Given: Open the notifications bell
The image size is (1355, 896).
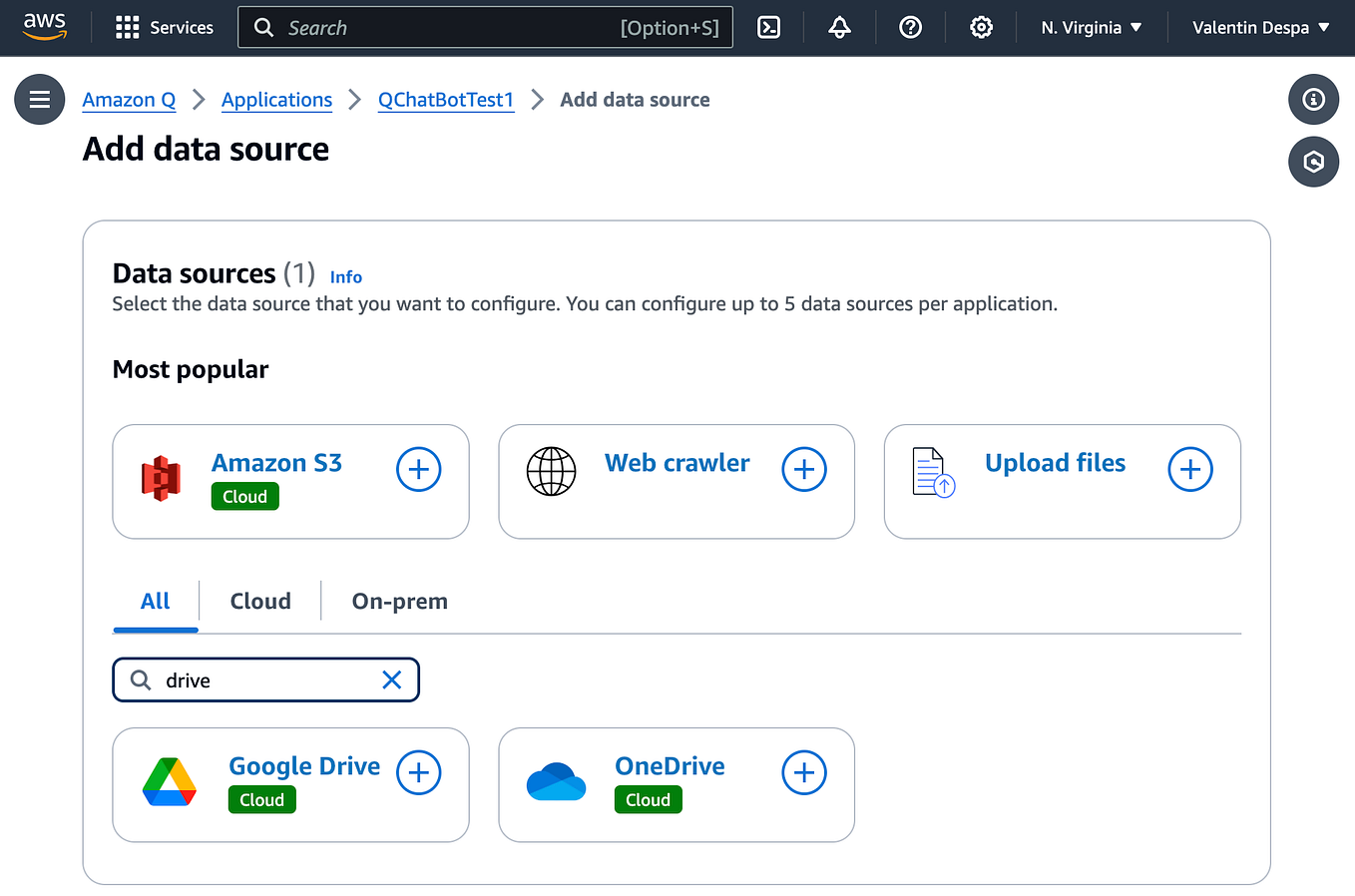Looking at the screenshot, I should pos(839,27).
